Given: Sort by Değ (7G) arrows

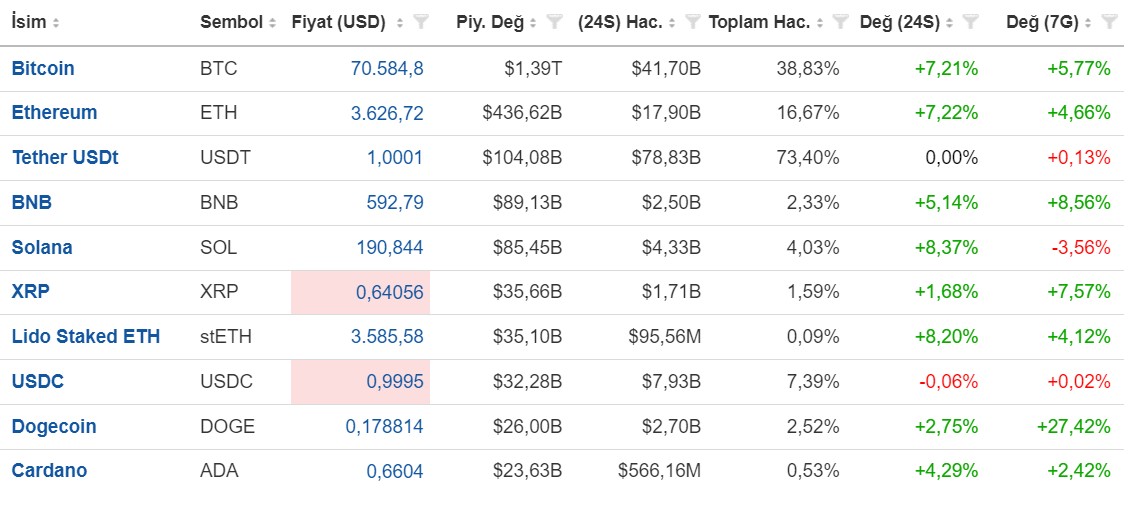Looking at the screenshot, I should [x=1088, y=23].
